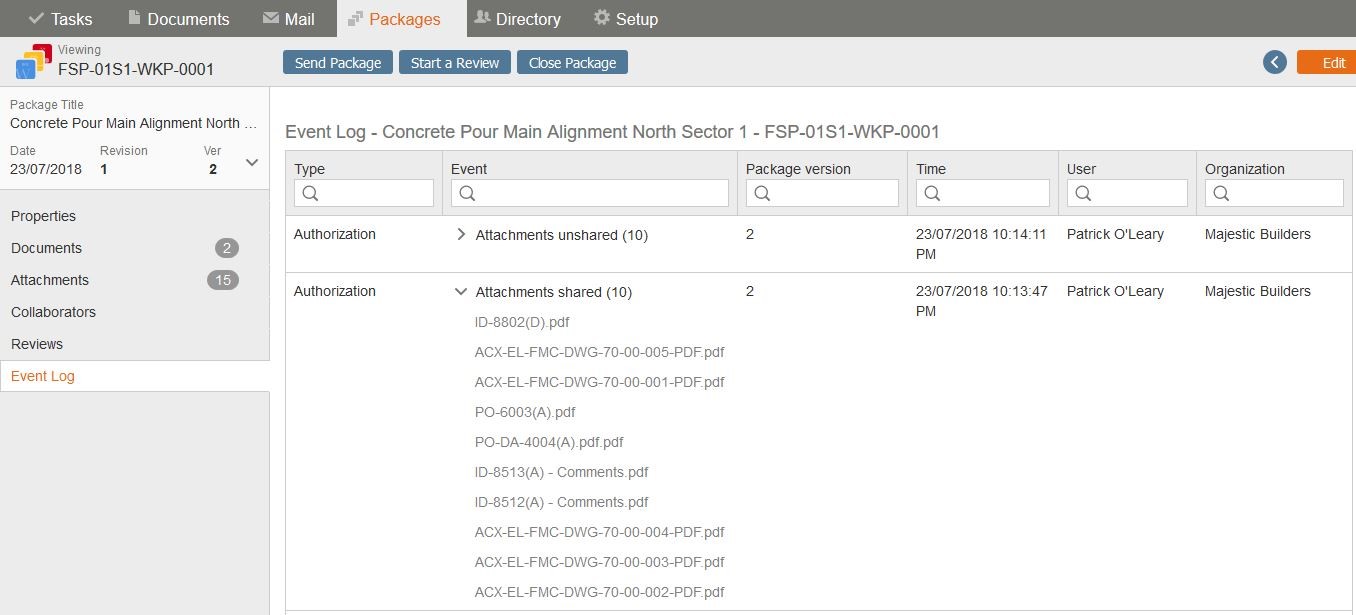The height and width of the screenshot is (615, 1356).
Task: Click the file PO-6003(A).pdf
Action: (525, 412)
